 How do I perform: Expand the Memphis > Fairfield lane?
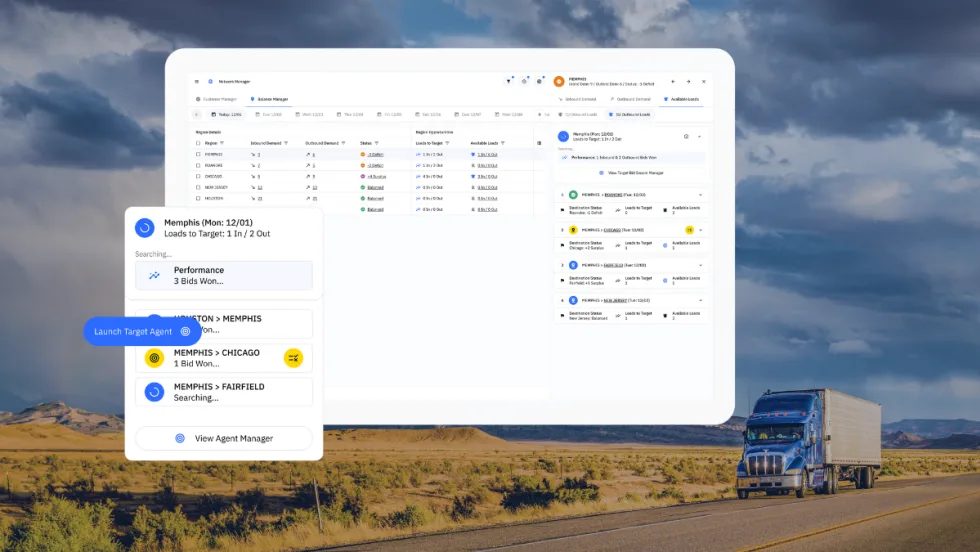700,265
